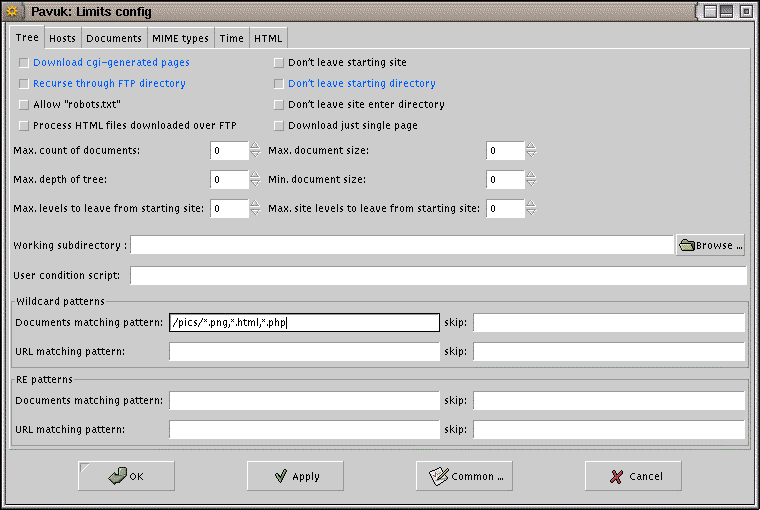Focus User condition script field
Screen dimensions: 760x510
pyautogui.click(x=439, y=275)
